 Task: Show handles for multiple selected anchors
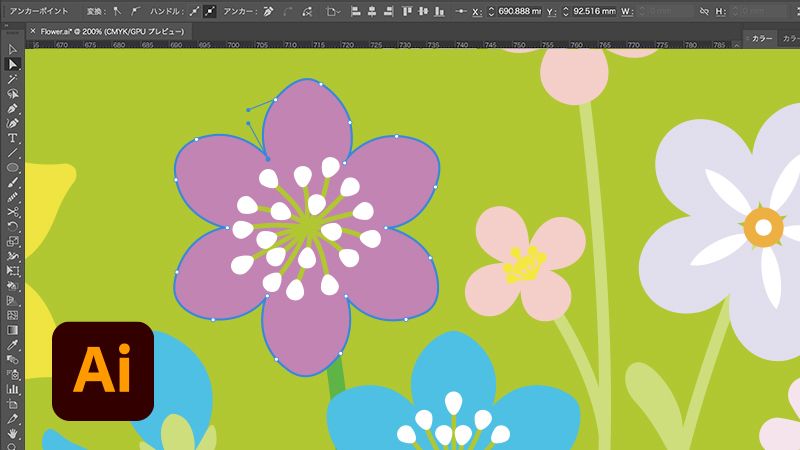click(194, 11)
